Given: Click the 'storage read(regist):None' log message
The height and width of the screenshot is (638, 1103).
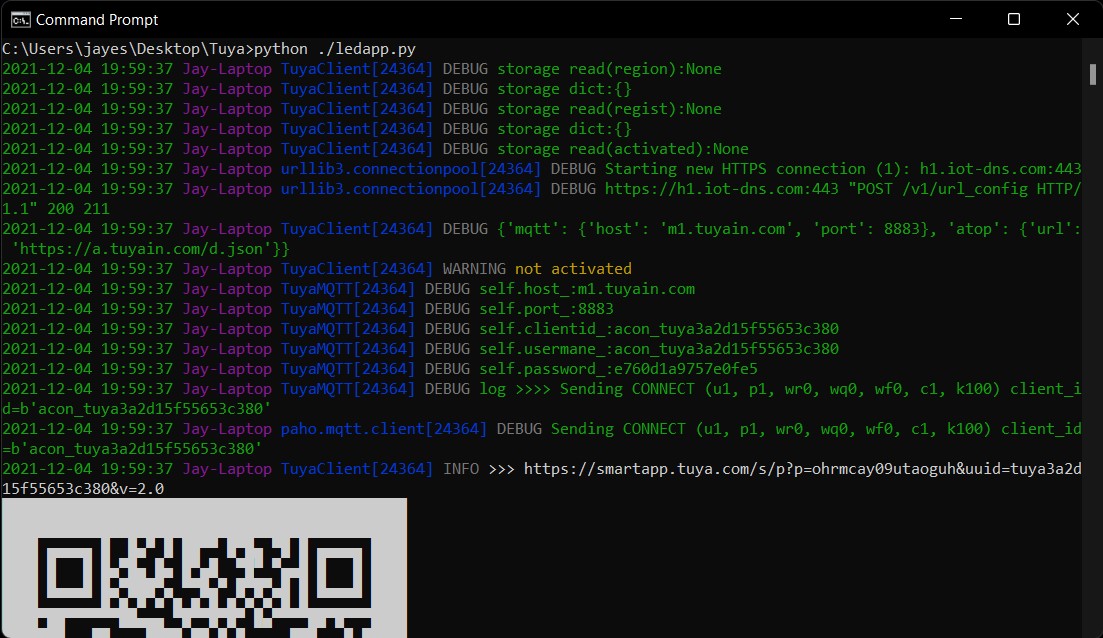Looking at the screenshot, I should point(609,109).
